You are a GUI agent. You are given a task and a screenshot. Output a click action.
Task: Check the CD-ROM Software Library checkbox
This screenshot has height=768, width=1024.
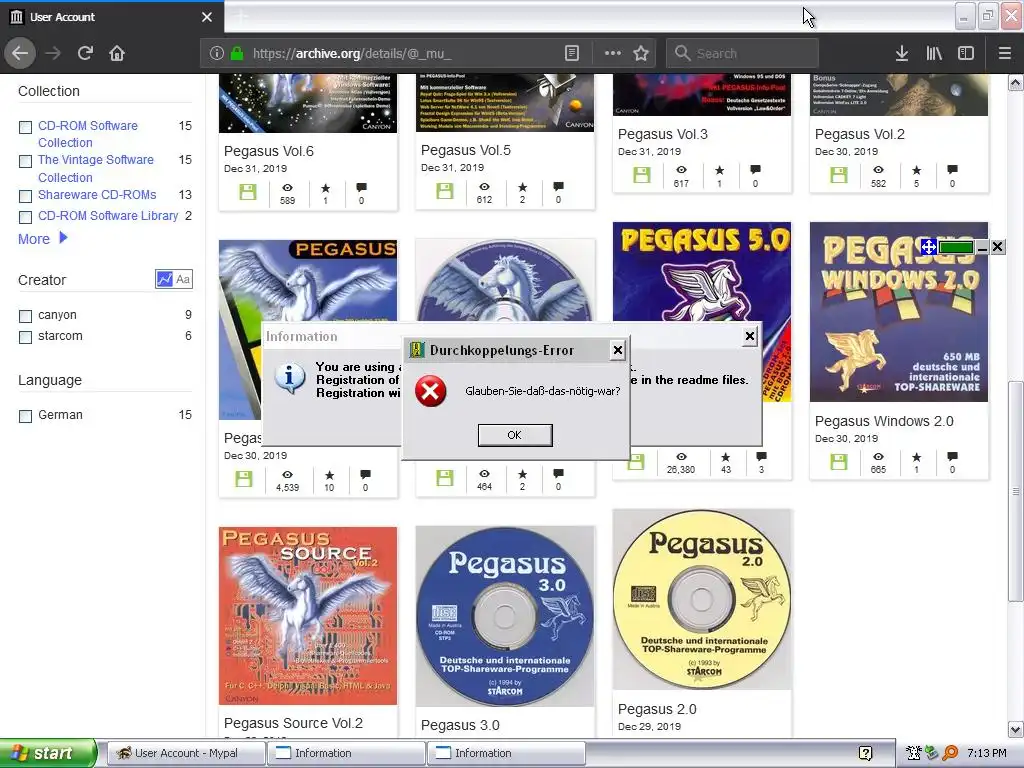(x=25, y=217)
